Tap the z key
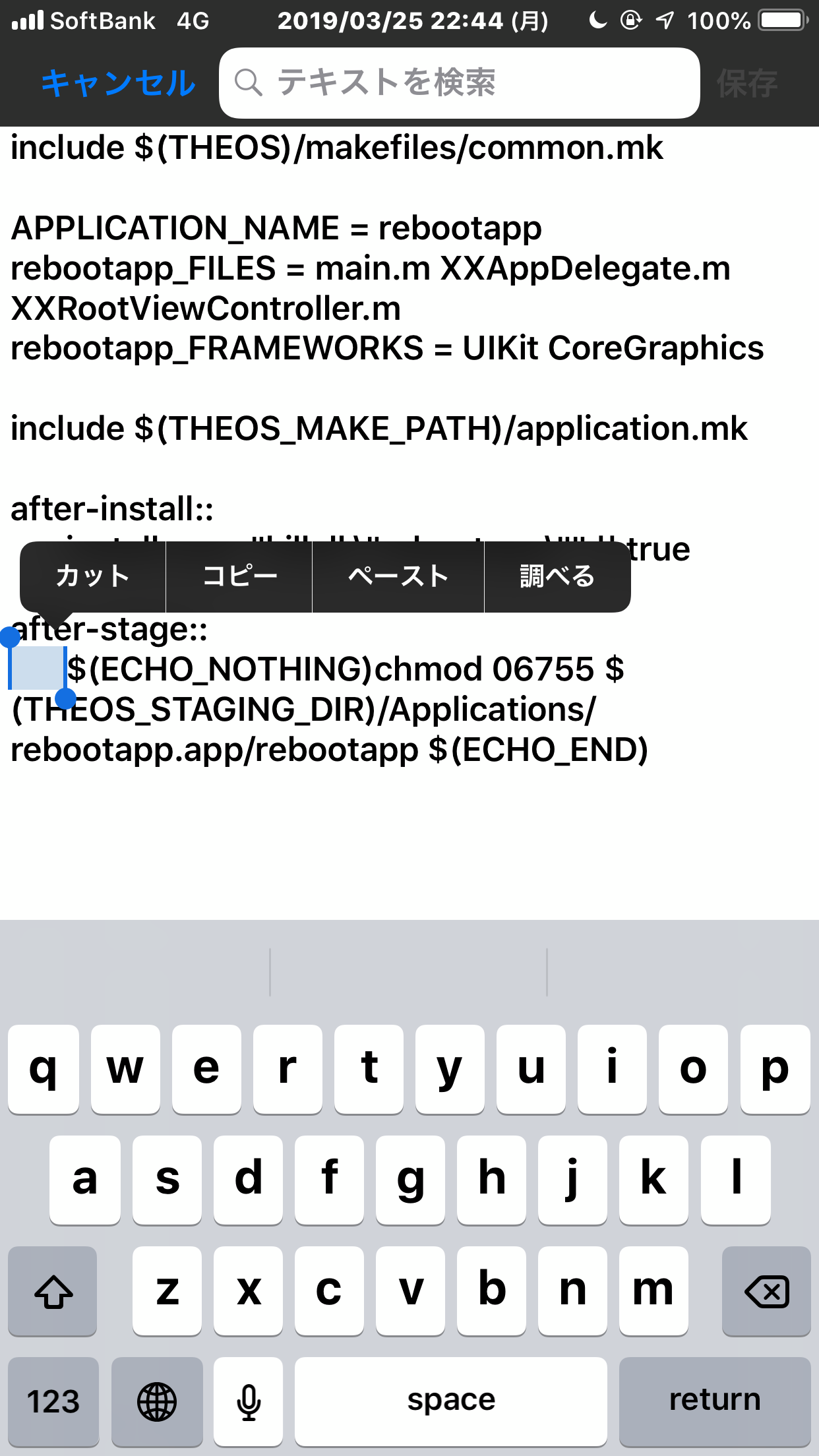Screen dimensions: 819x1456 pyautogui.click(x=167, y=1291)
